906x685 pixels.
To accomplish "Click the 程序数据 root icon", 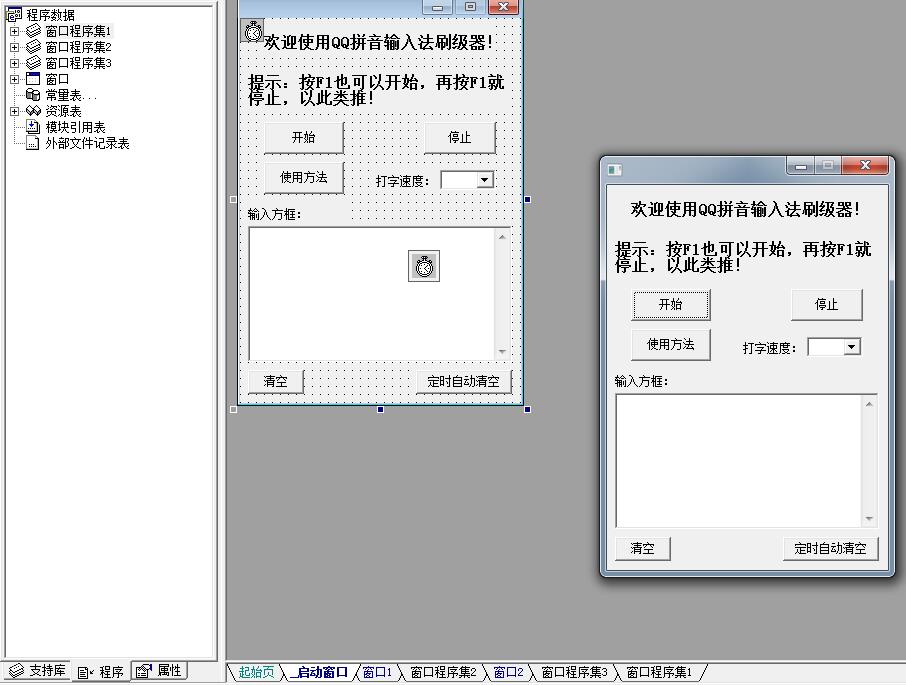I will pyautogui.click(x=14, y=14).
